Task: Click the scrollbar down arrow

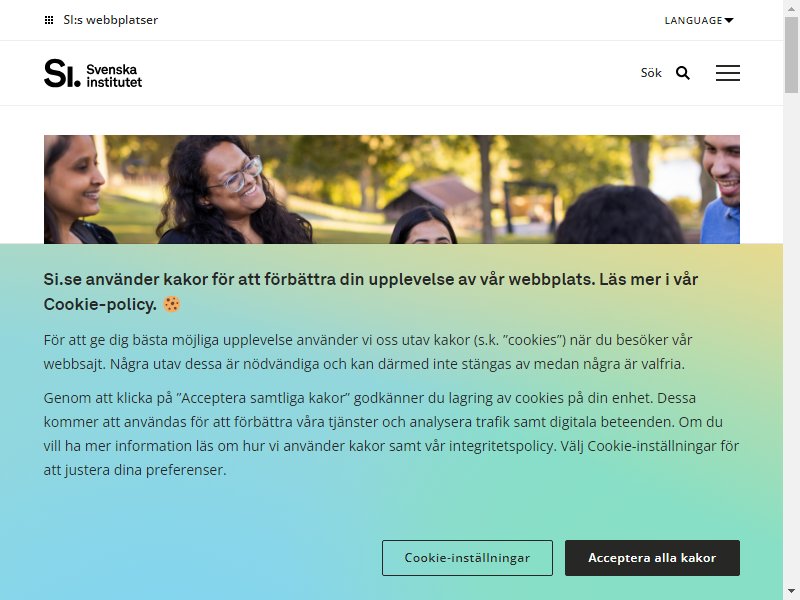Action: (x=791, y=592)
